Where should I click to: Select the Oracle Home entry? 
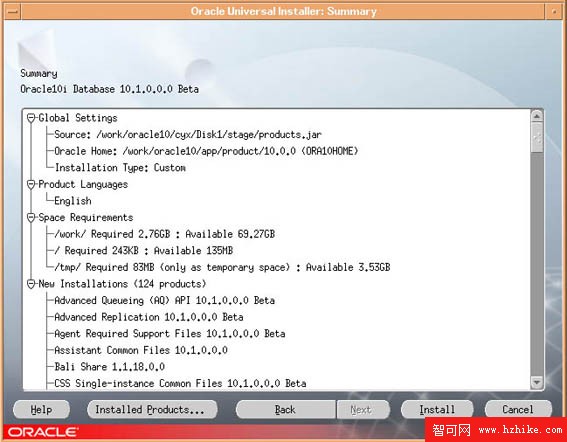click(x=206, y=151)
